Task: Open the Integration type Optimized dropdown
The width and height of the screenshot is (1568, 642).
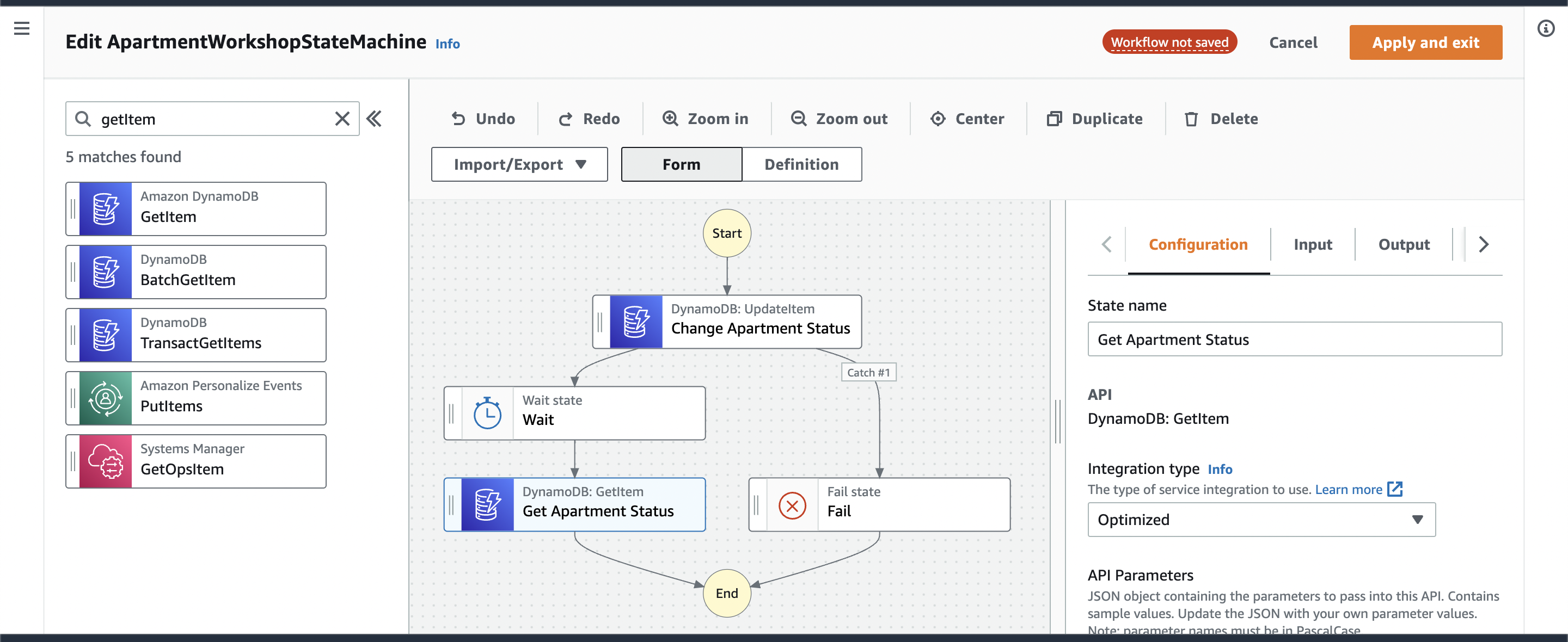Action: tap(1261, 520)
